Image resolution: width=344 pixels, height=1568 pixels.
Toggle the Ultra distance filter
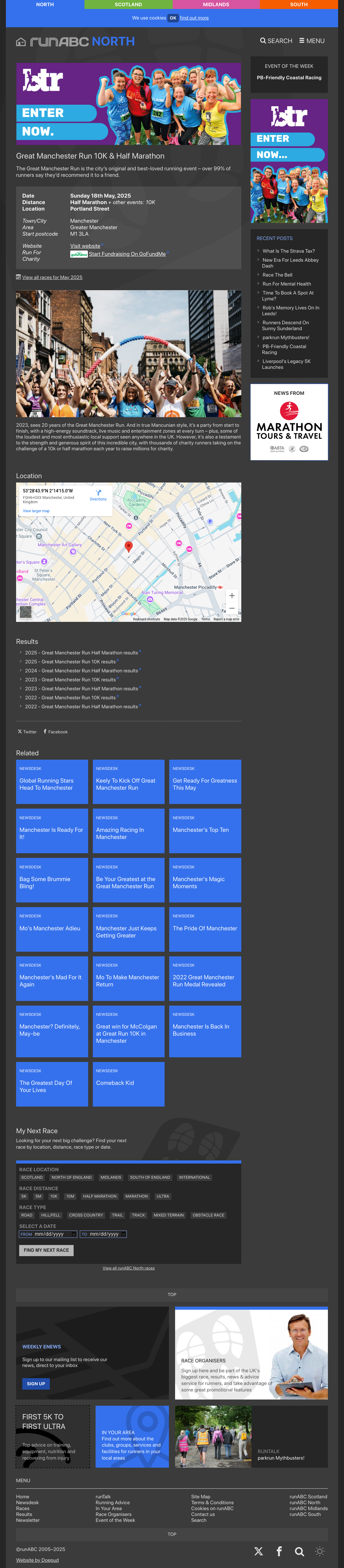click(x=163, y=1196)
